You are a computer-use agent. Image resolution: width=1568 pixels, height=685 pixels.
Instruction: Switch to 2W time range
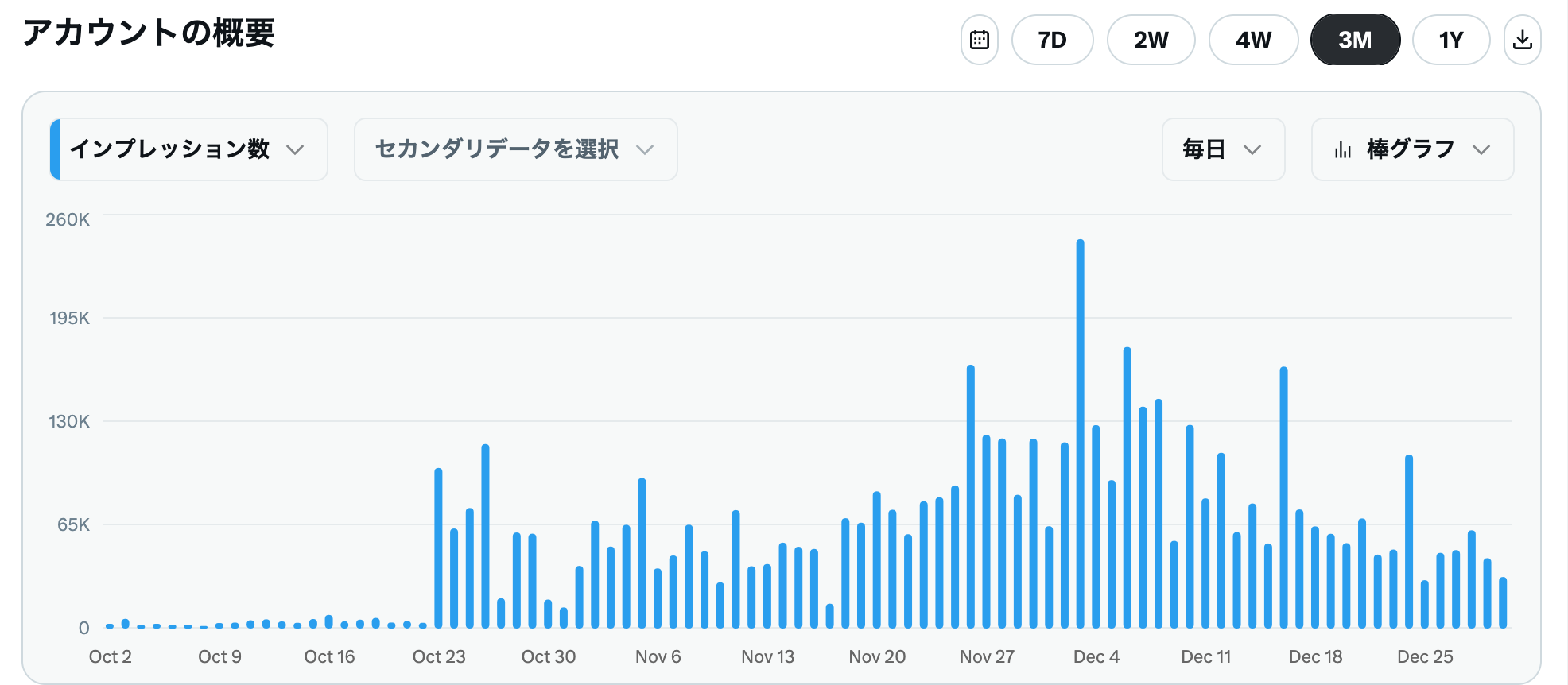[1151, 40]
